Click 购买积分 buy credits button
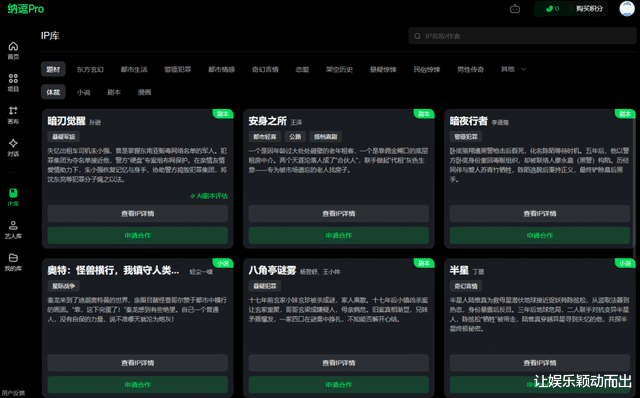Screen dimensions: 640x398 coord(589,9)
